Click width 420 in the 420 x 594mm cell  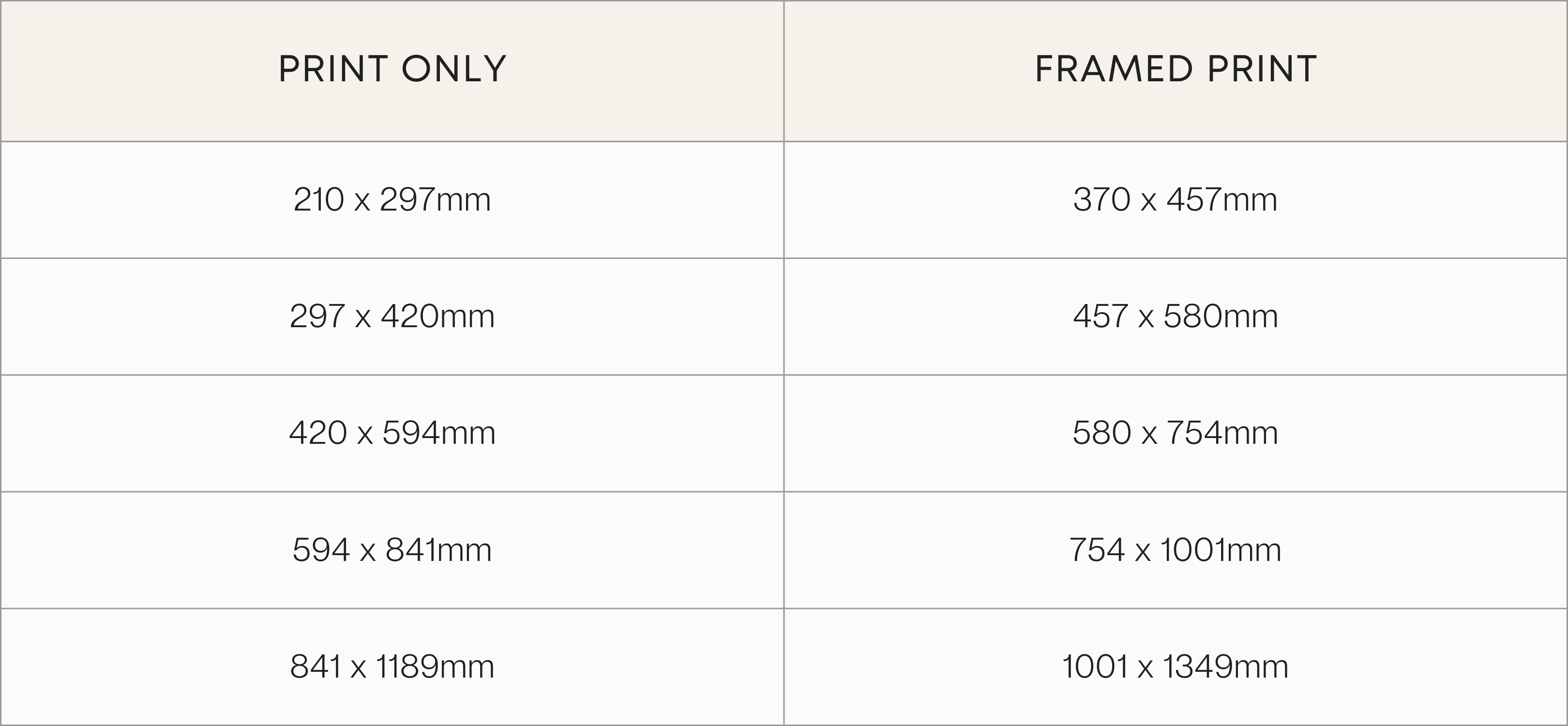point(318,433)
